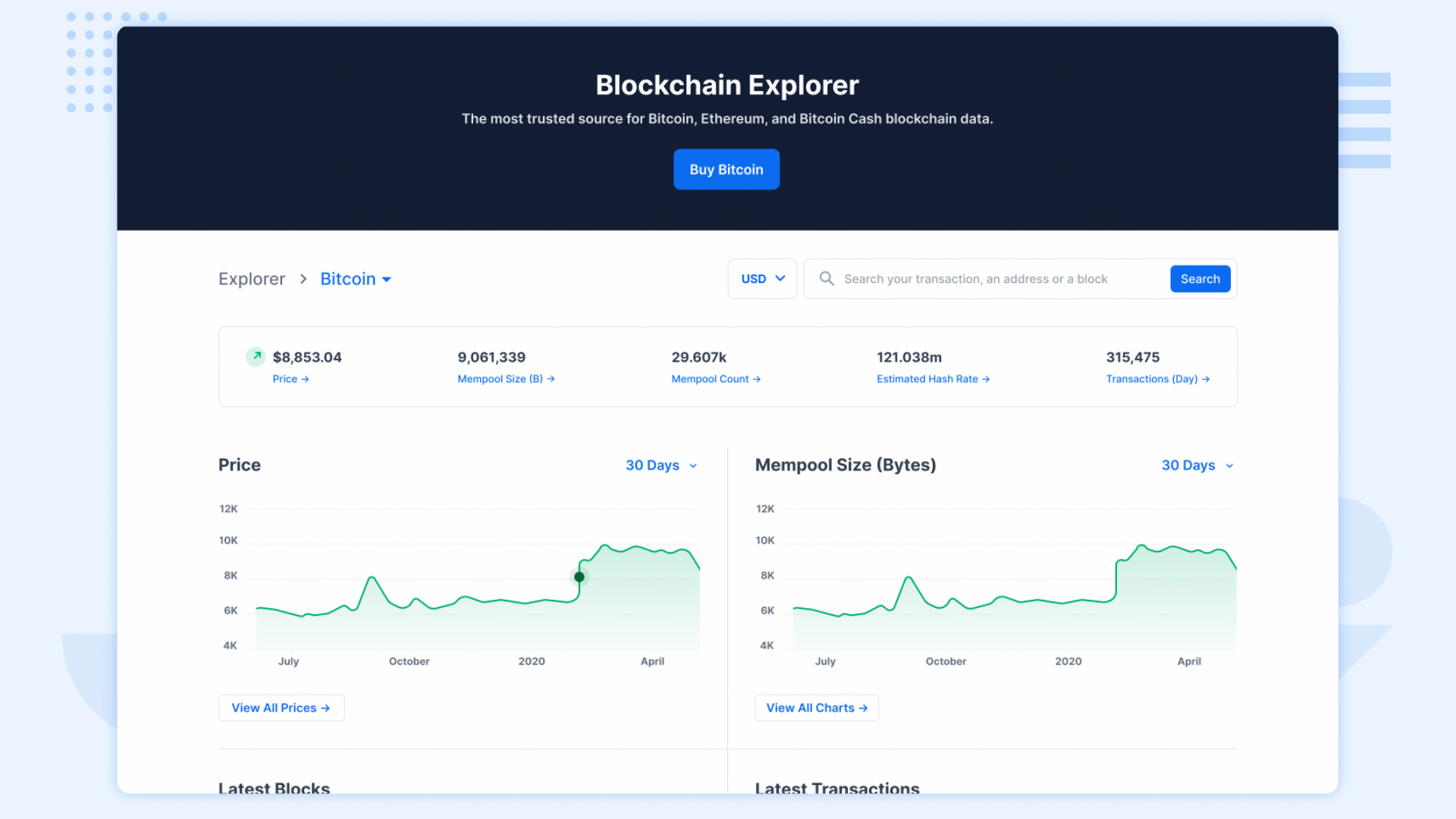
Task: Click the October label on Price chart
Action: tap(409, 661)
